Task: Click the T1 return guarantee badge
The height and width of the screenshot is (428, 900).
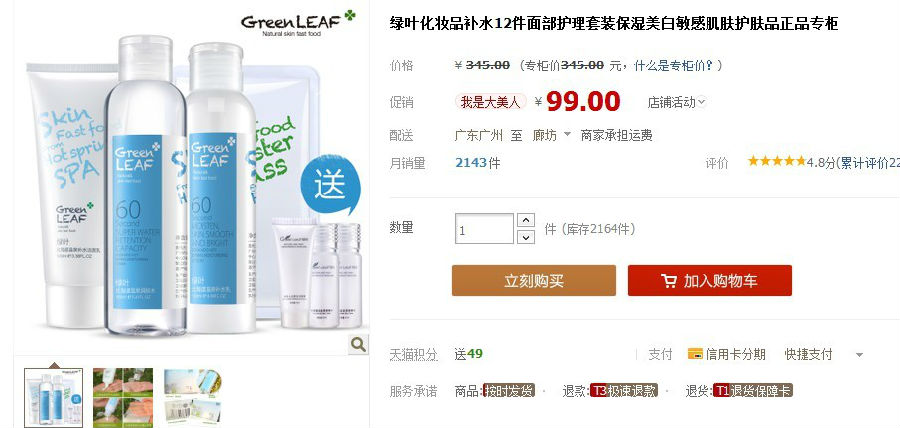Action: 752,391
